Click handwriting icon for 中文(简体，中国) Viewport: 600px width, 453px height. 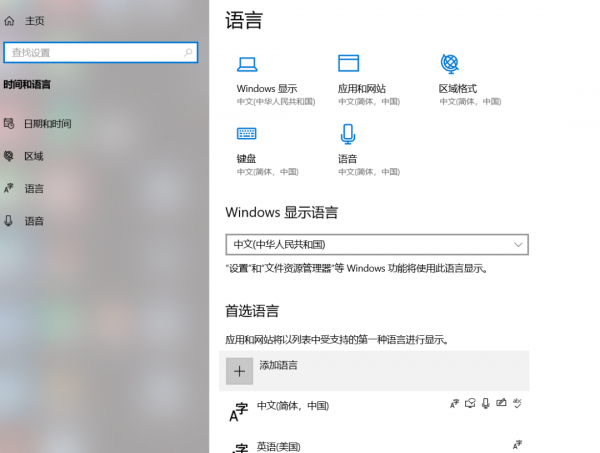coord(501,403)
